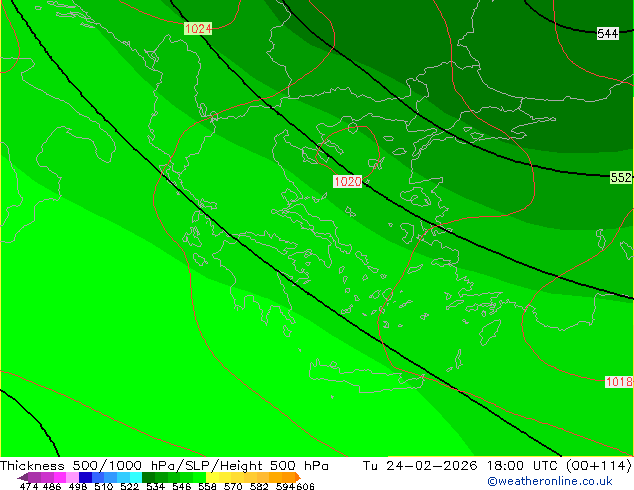Click the orange right arrow of legend
The image size is (634, 490).
pyautogui.click(x=298, y=477)
